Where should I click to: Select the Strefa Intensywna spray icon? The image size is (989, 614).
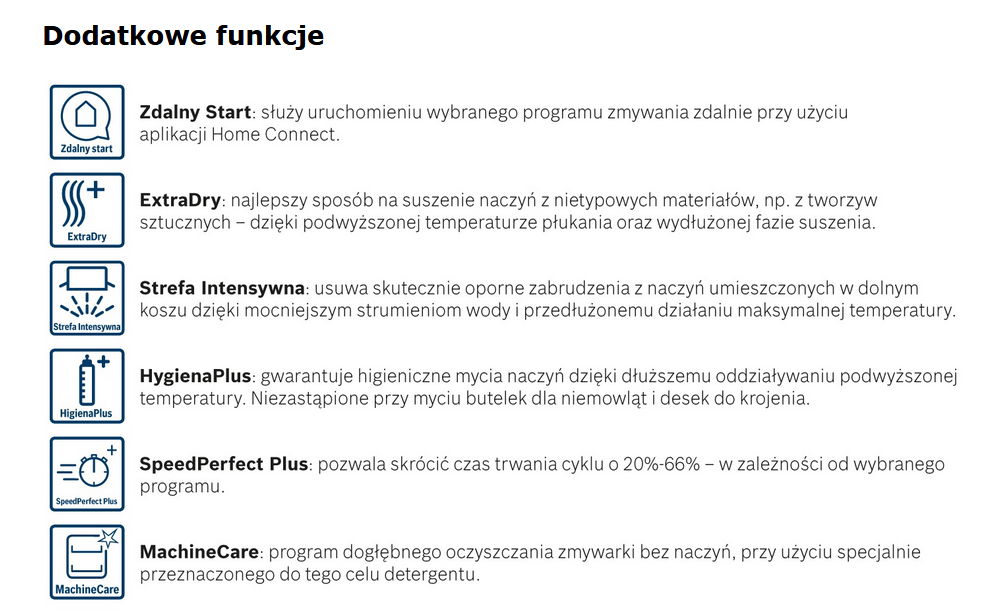[87, 297]
